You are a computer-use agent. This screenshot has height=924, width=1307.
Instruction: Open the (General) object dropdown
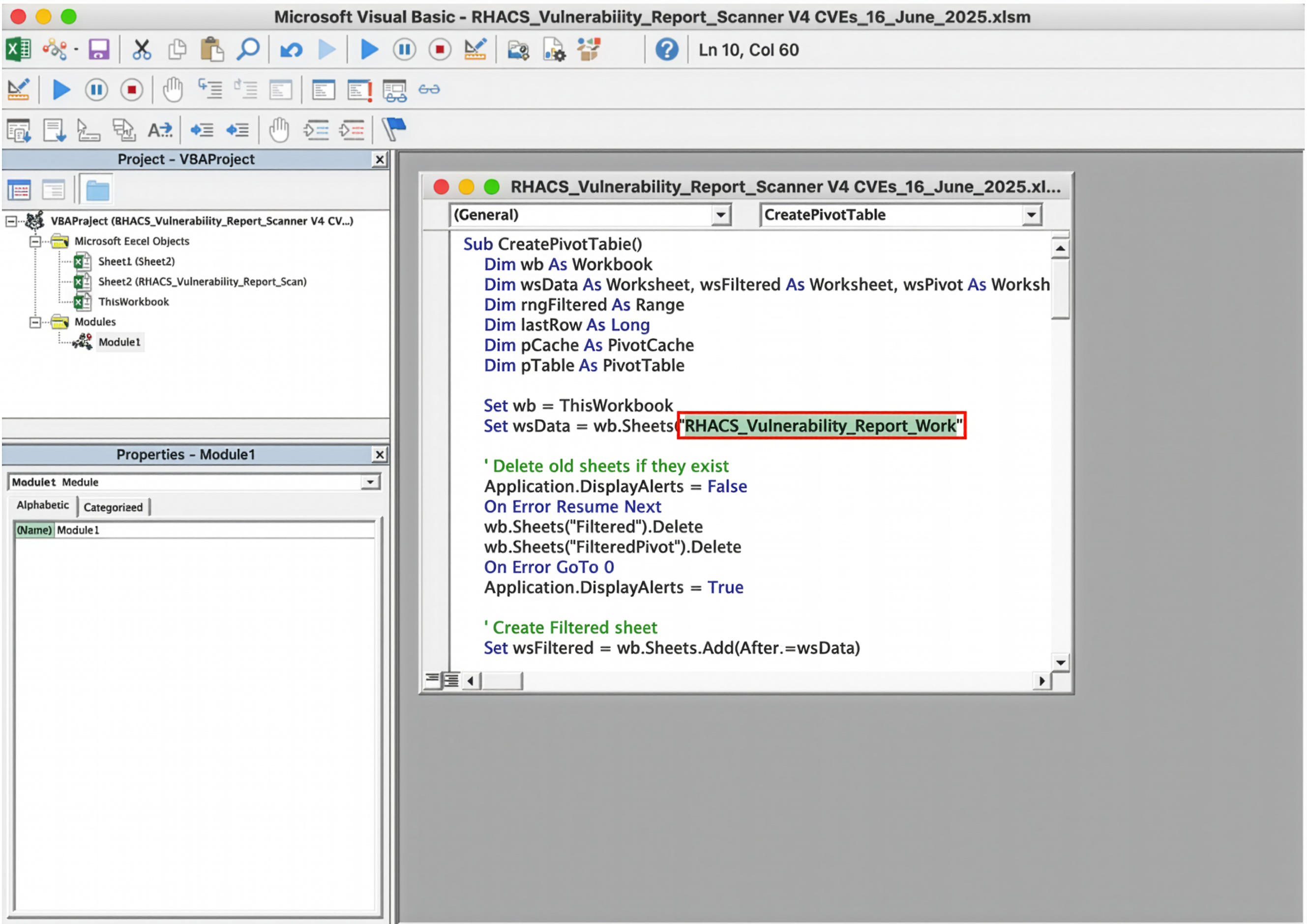pos(721,215)
